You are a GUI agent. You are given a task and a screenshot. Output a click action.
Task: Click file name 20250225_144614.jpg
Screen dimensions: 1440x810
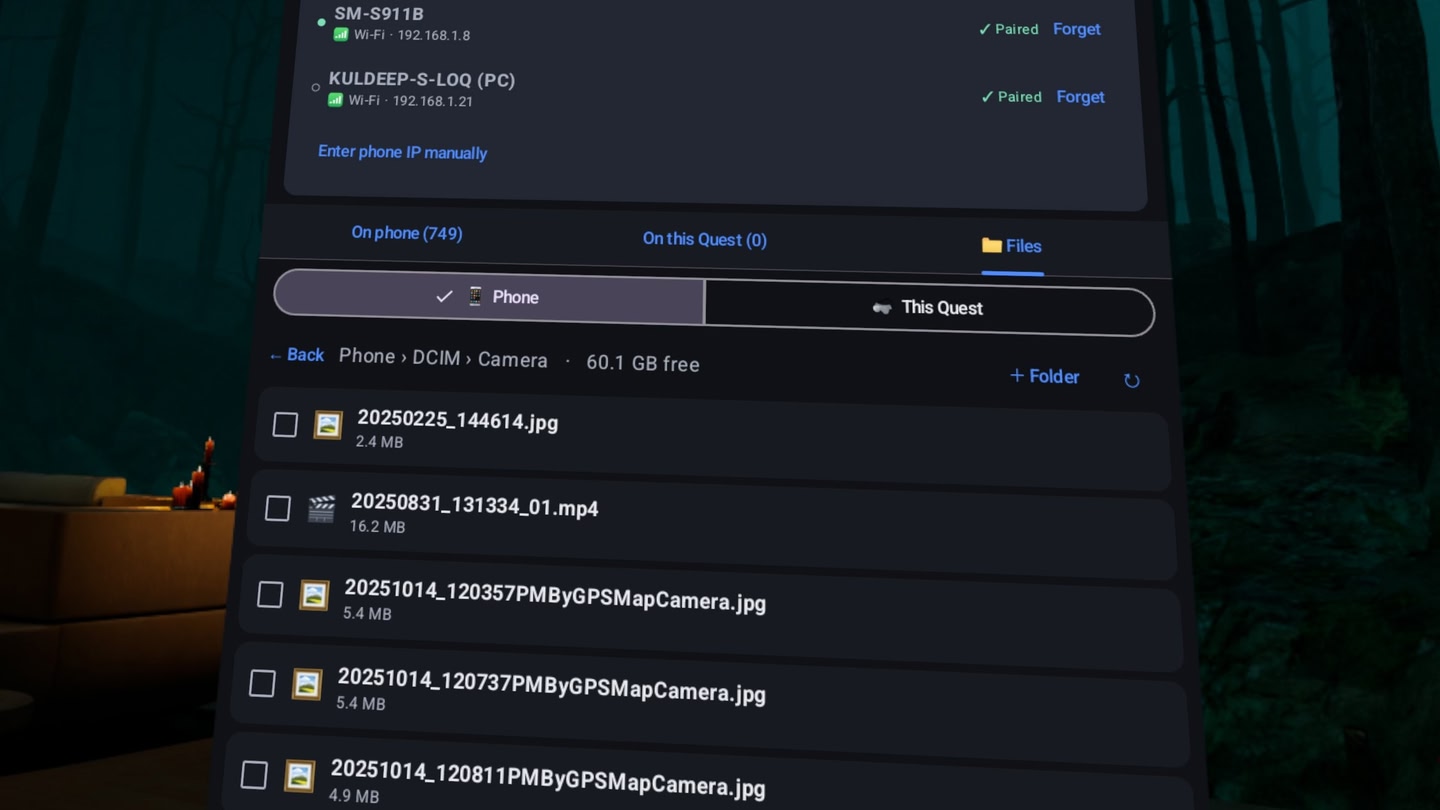click(x=458, y=421)
